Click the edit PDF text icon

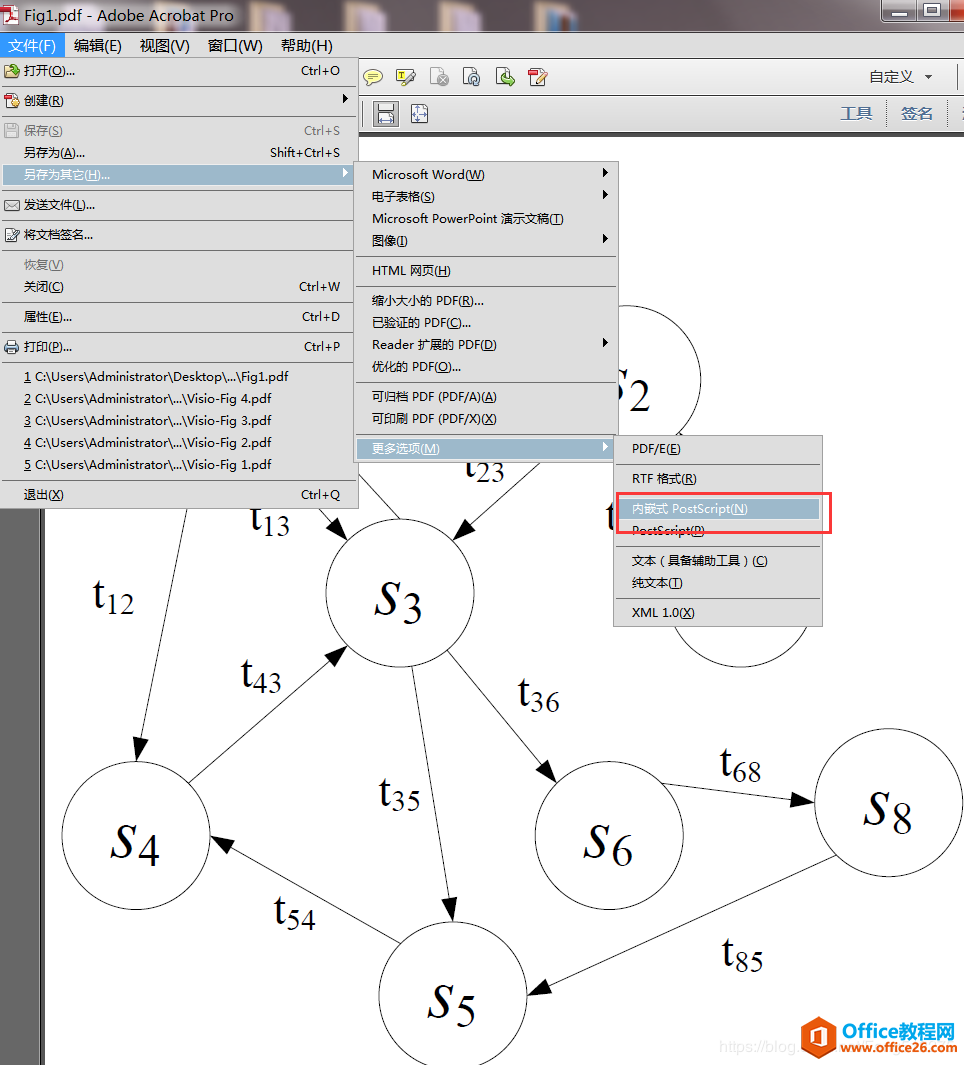[538, 77]
